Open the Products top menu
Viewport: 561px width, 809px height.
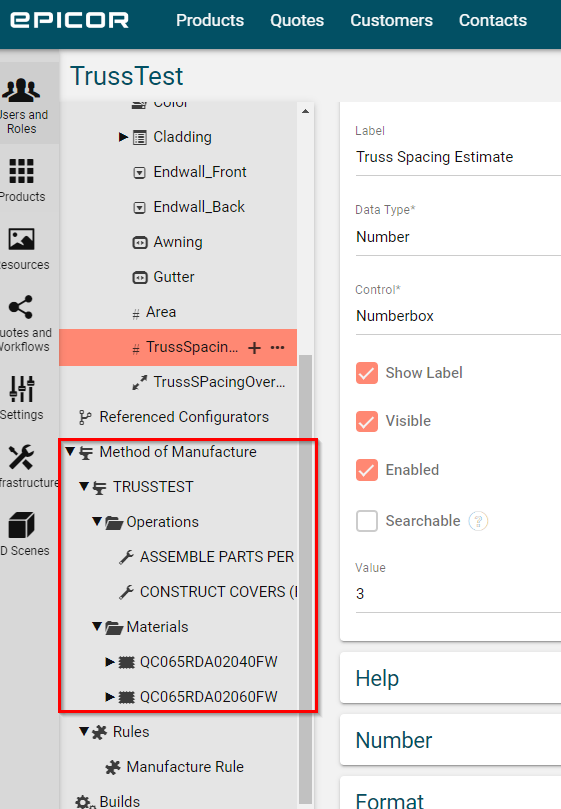pos(210,20)
